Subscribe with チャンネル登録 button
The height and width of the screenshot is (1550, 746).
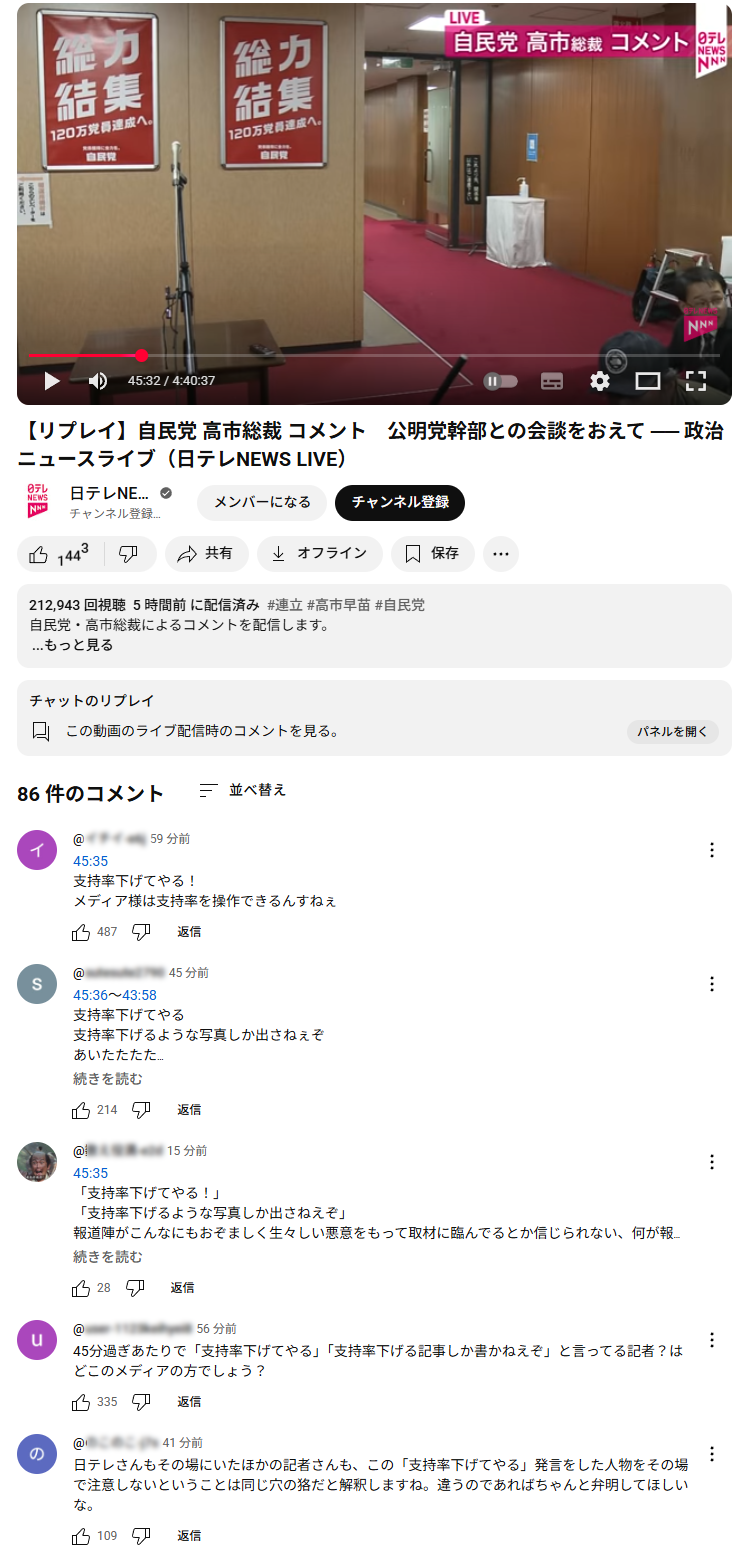pyautogui.click(x=400, y=502)
